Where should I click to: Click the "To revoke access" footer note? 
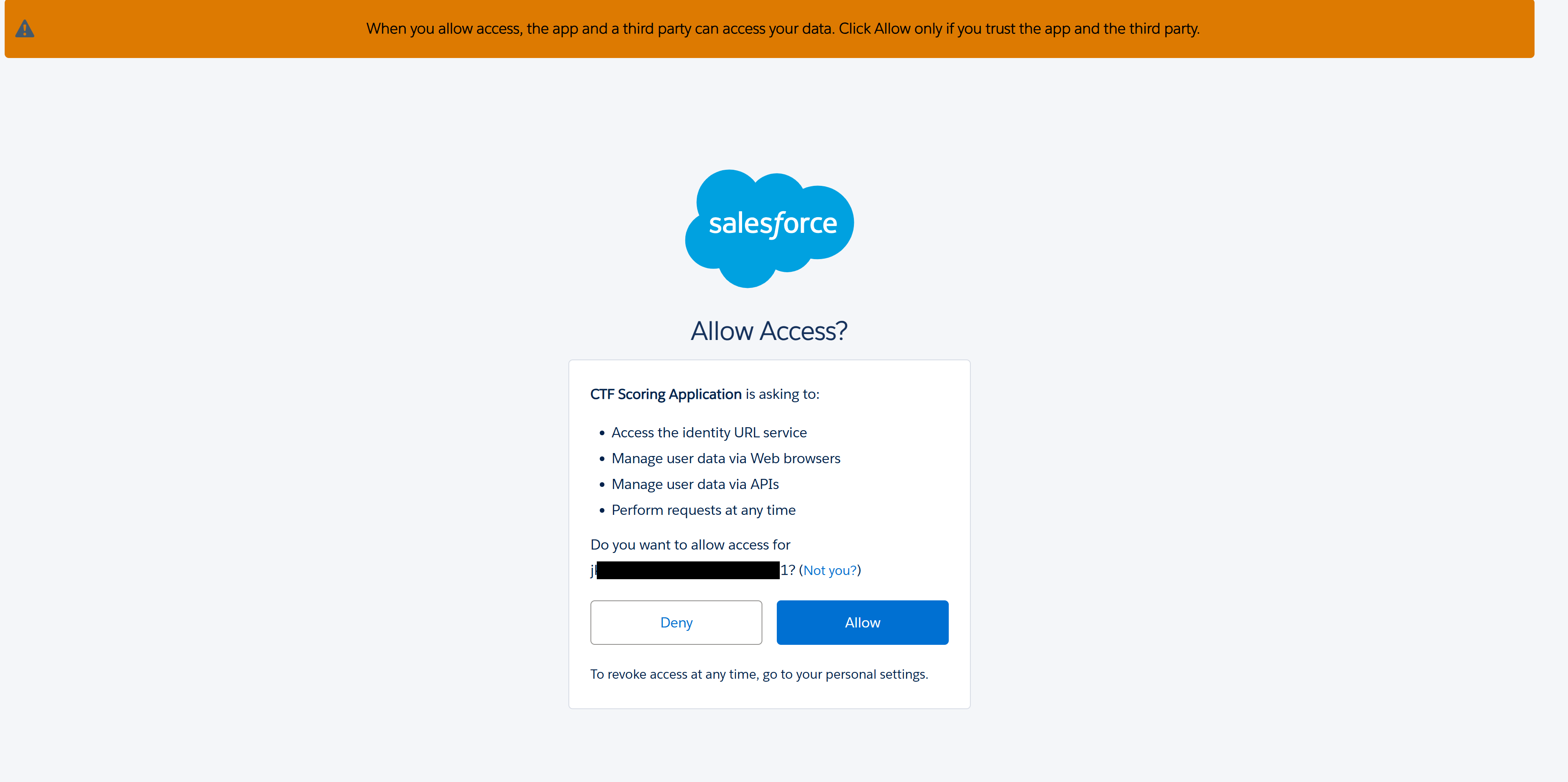click(759, 674)
